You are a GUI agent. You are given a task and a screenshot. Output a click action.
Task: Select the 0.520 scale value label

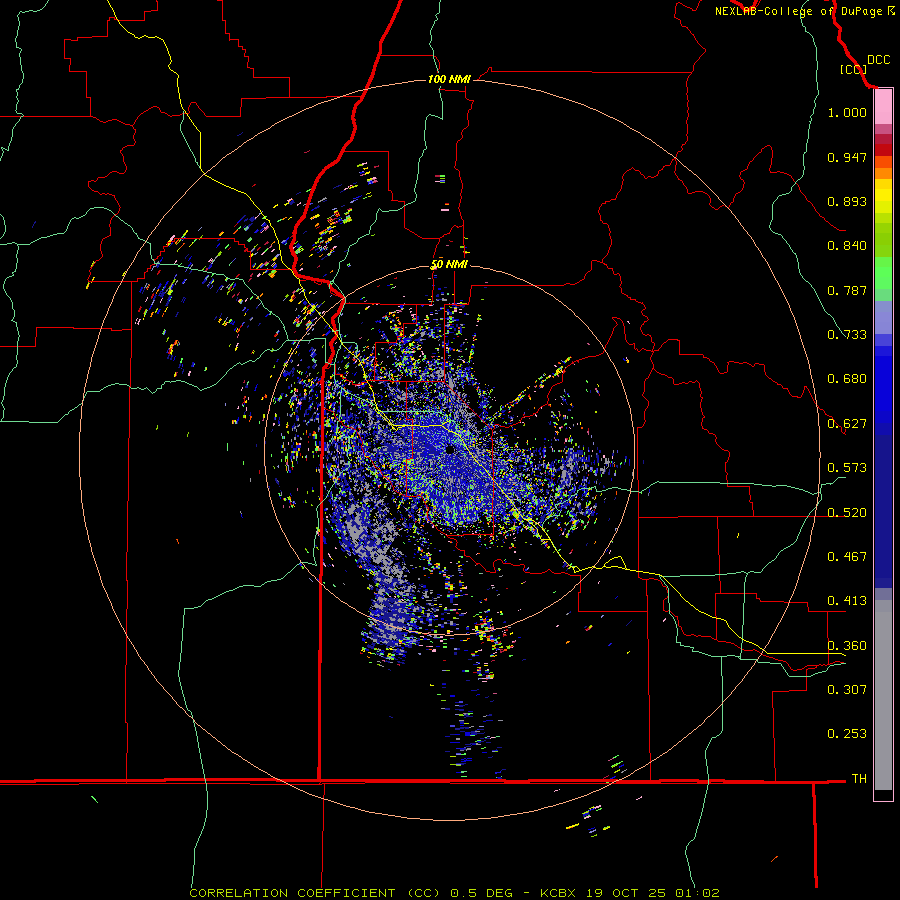pos(847,513)
